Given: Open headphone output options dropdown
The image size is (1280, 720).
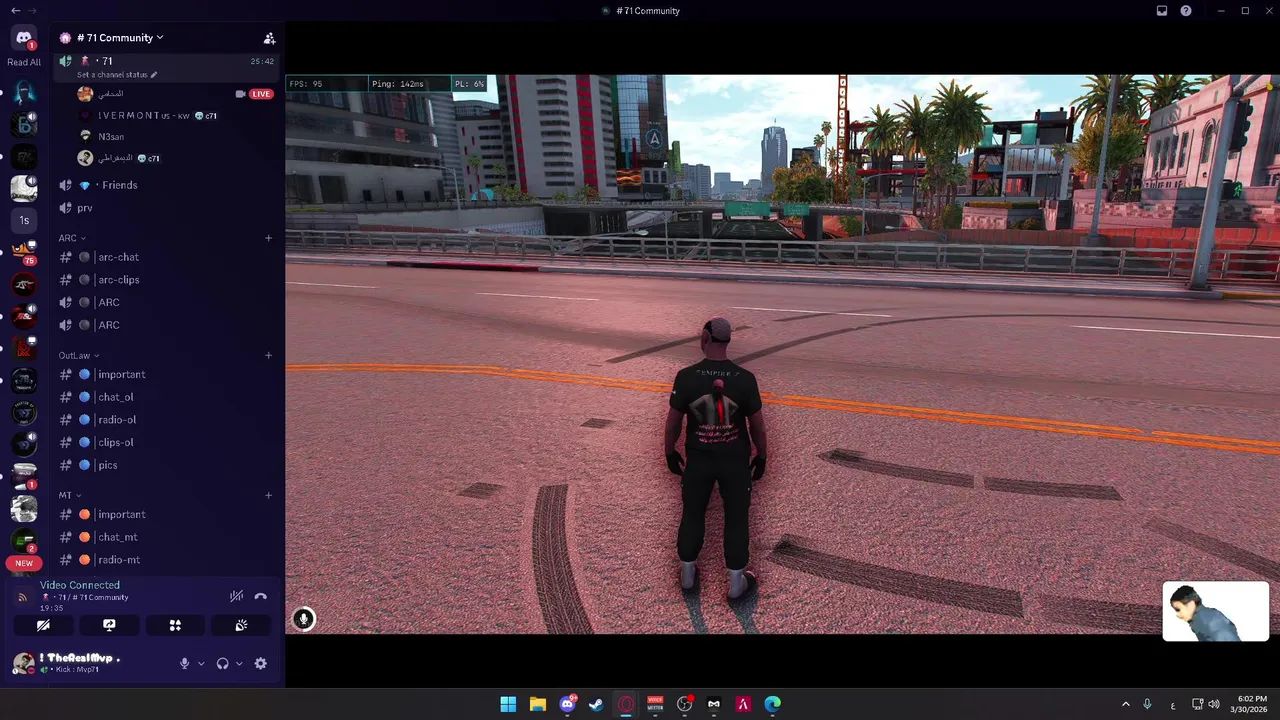Looking at the screenshot, I should pos(239,663).
